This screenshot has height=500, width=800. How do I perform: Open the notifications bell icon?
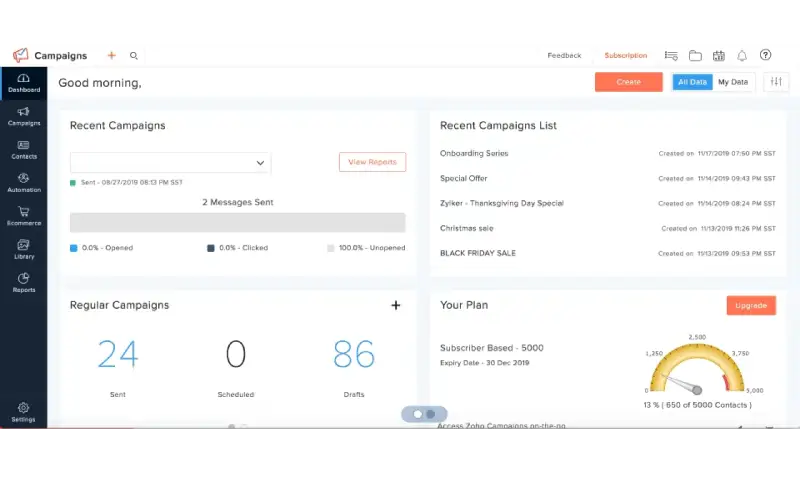click(742, 56)
